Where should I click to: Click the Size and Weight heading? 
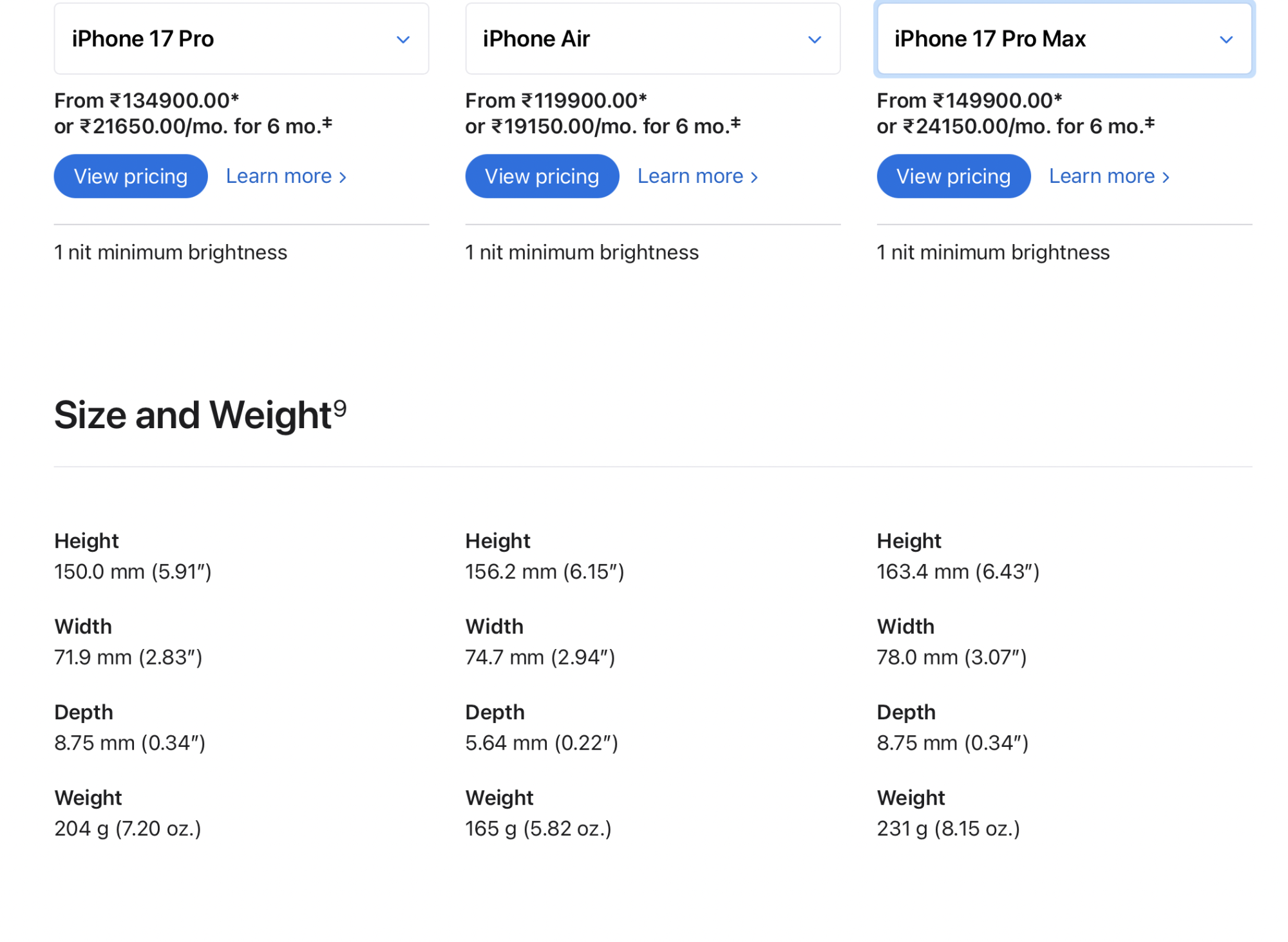pyautogui.click(x=193, y=415)
